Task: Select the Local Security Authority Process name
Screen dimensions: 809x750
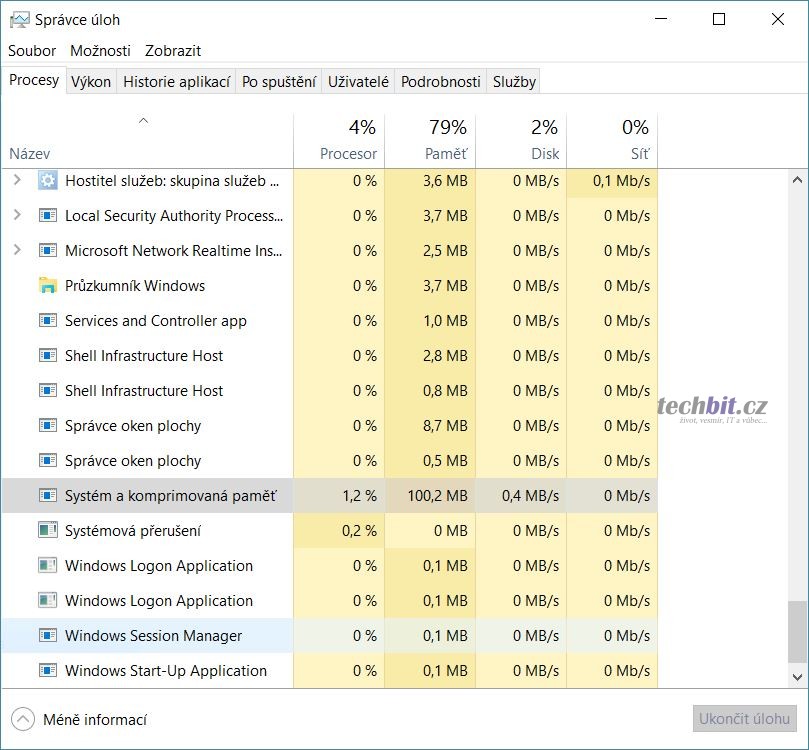Action: point(174,216)
